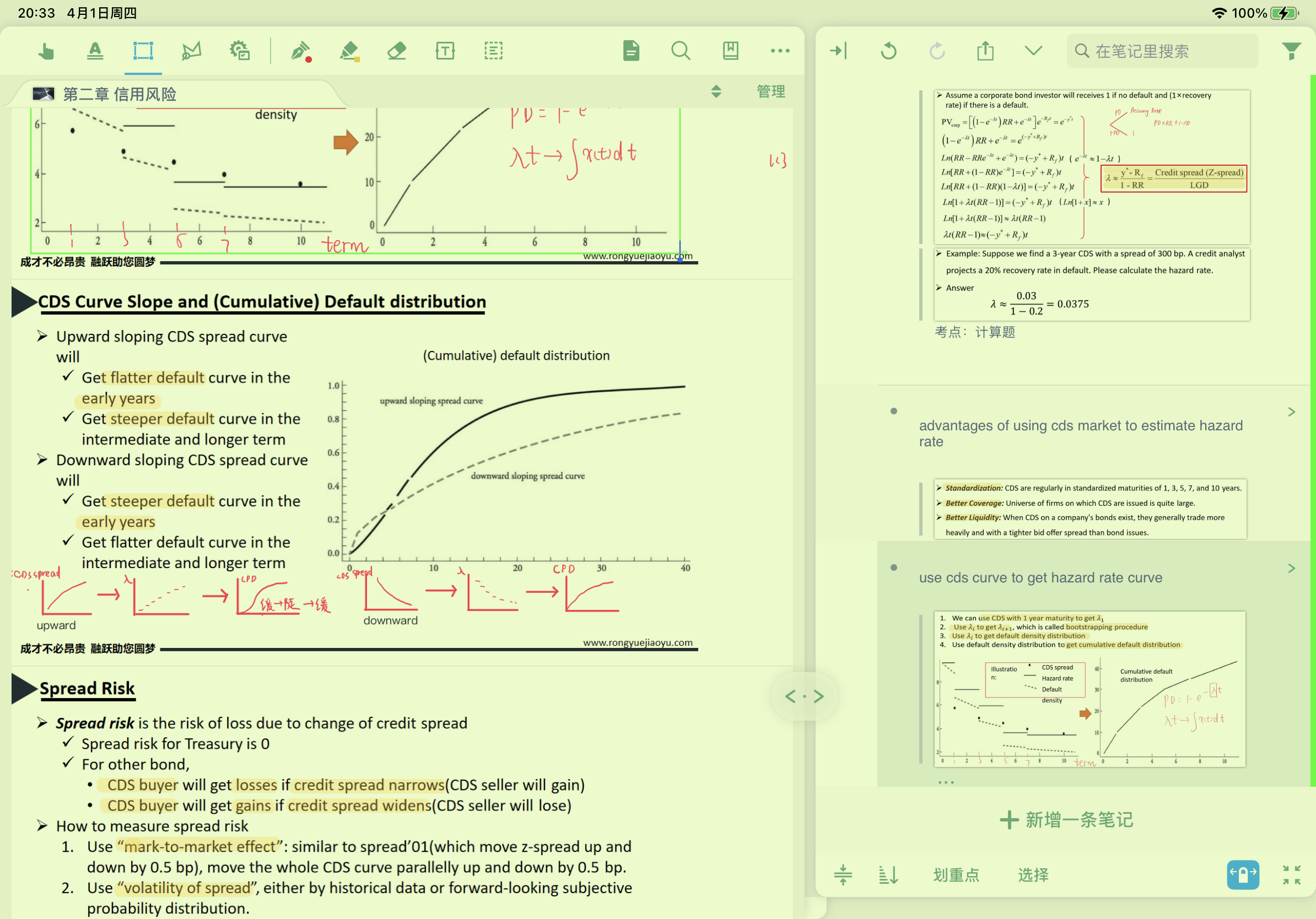
Task: Open the more options ellipsis menu
Action: tap(780, 51)
